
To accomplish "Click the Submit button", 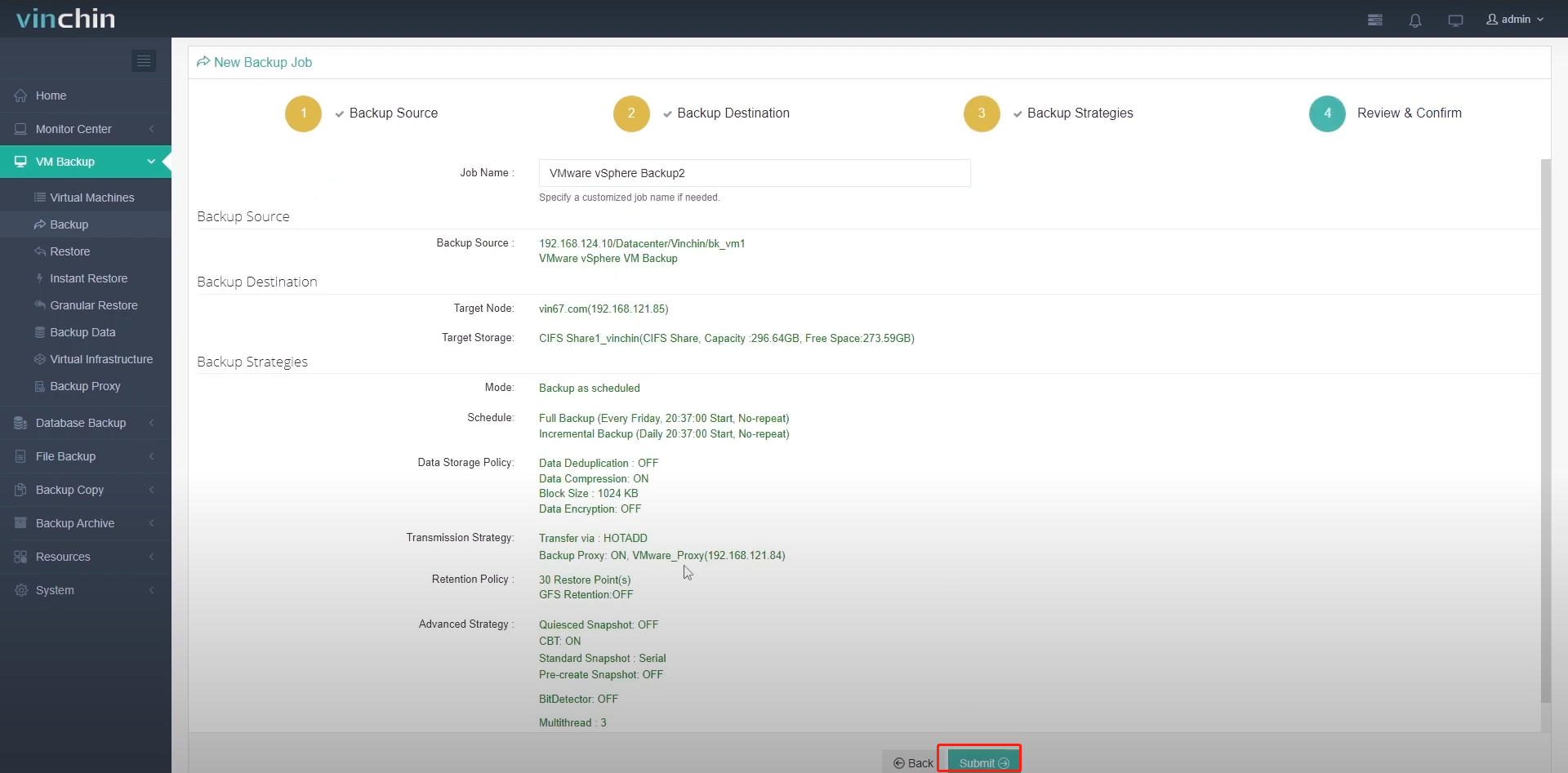I will click(983, 763).
